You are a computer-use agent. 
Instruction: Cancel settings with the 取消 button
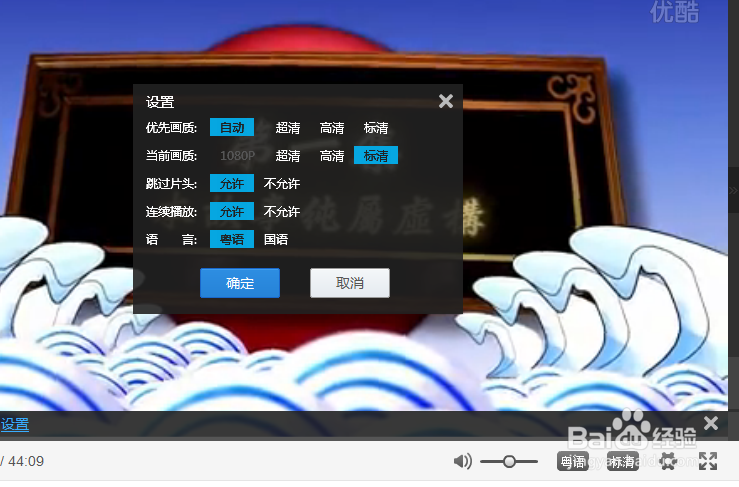click(350, 283)
